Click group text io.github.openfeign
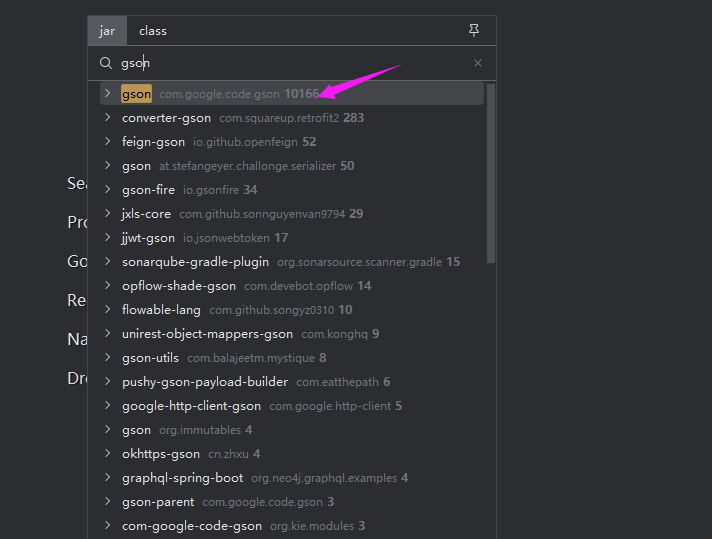This screenshot has height=539, width=712. [245, 142]
